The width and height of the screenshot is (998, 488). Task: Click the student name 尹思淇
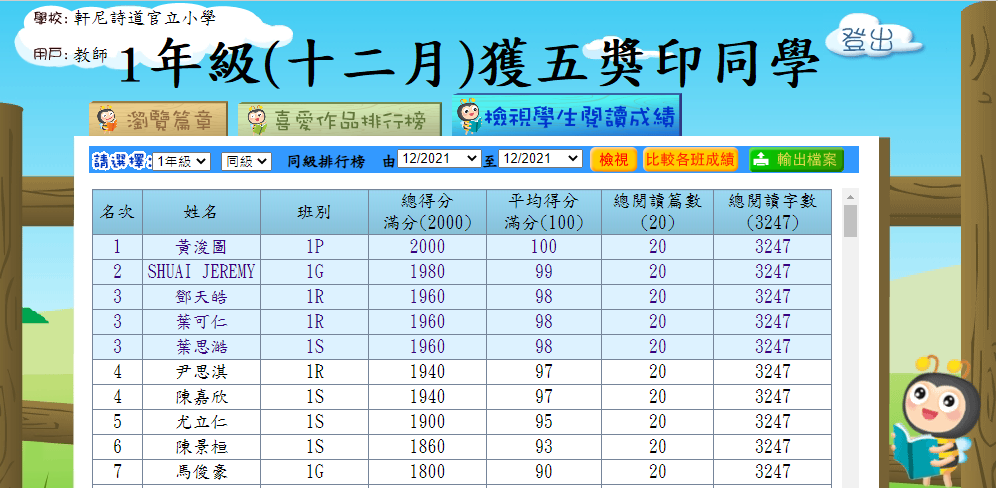(x=201, y=372)
